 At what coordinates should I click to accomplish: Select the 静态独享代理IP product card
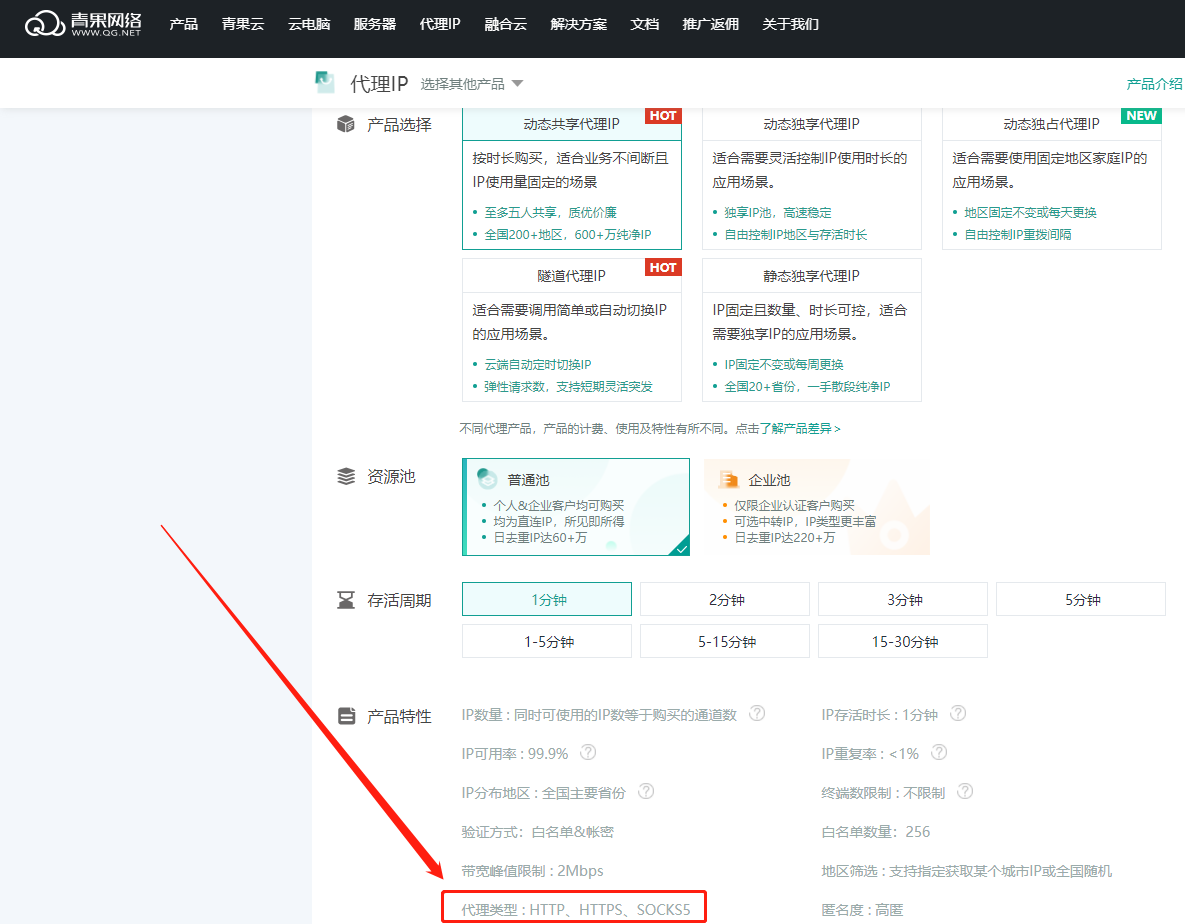click(x=812, y=329)
